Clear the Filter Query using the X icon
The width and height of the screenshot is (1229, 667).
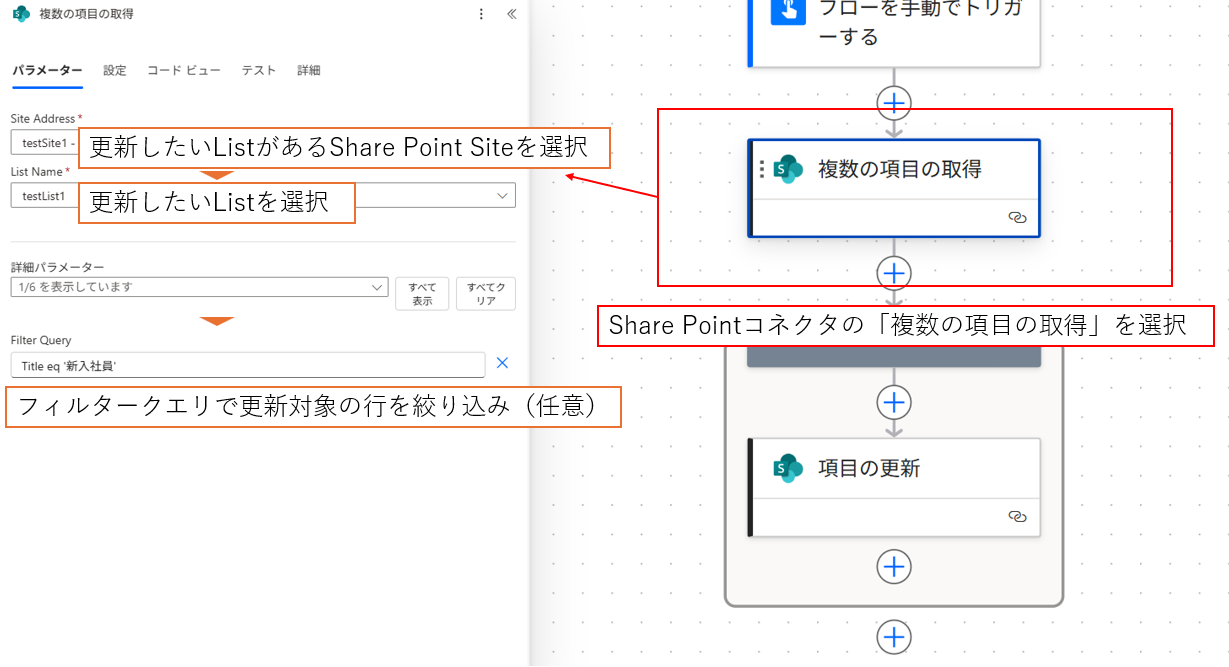pos(503,363)
